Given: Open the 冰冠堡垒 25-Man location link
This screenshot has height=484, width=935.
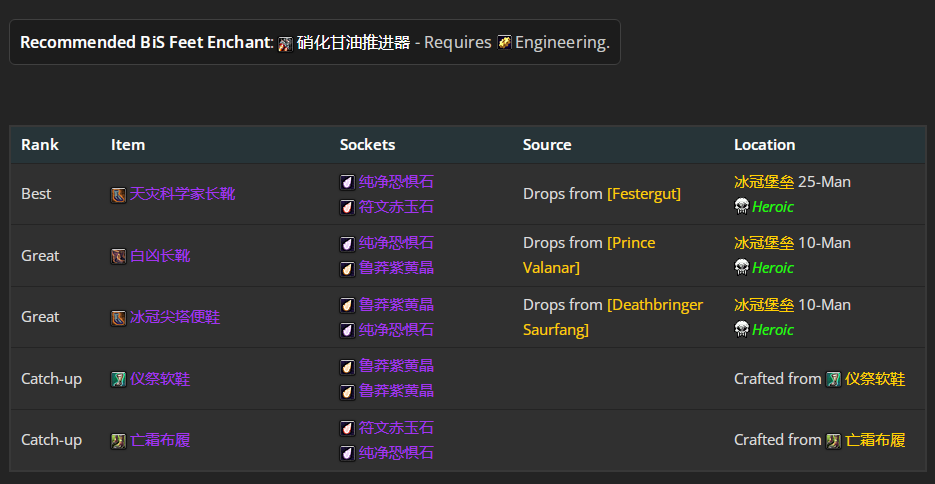Looking at the screenshot, I should [x=764, y=182].
